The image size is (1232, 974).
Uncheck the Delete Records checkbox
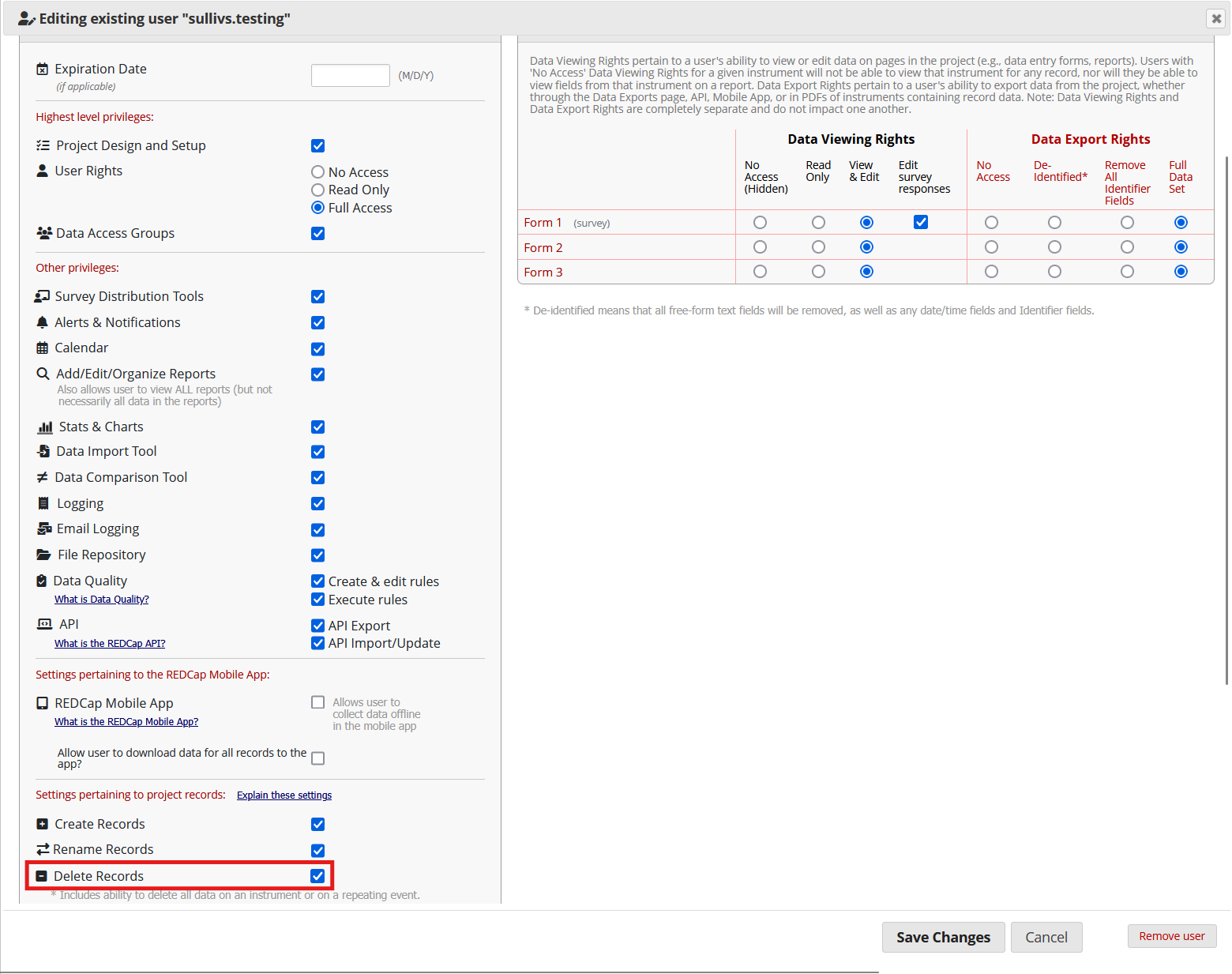click(x=317, y=875)
